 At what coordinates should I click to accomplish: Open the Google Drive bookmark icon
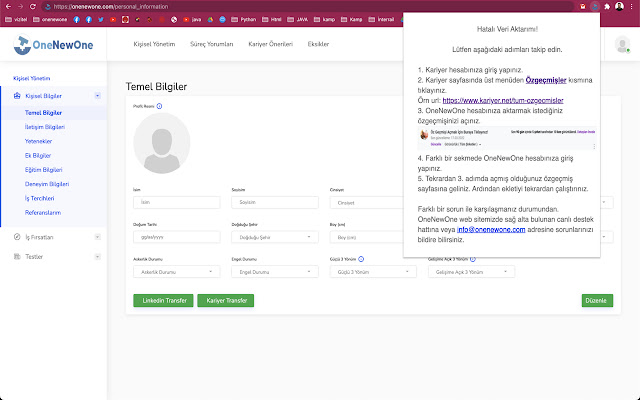pos(210,19)
